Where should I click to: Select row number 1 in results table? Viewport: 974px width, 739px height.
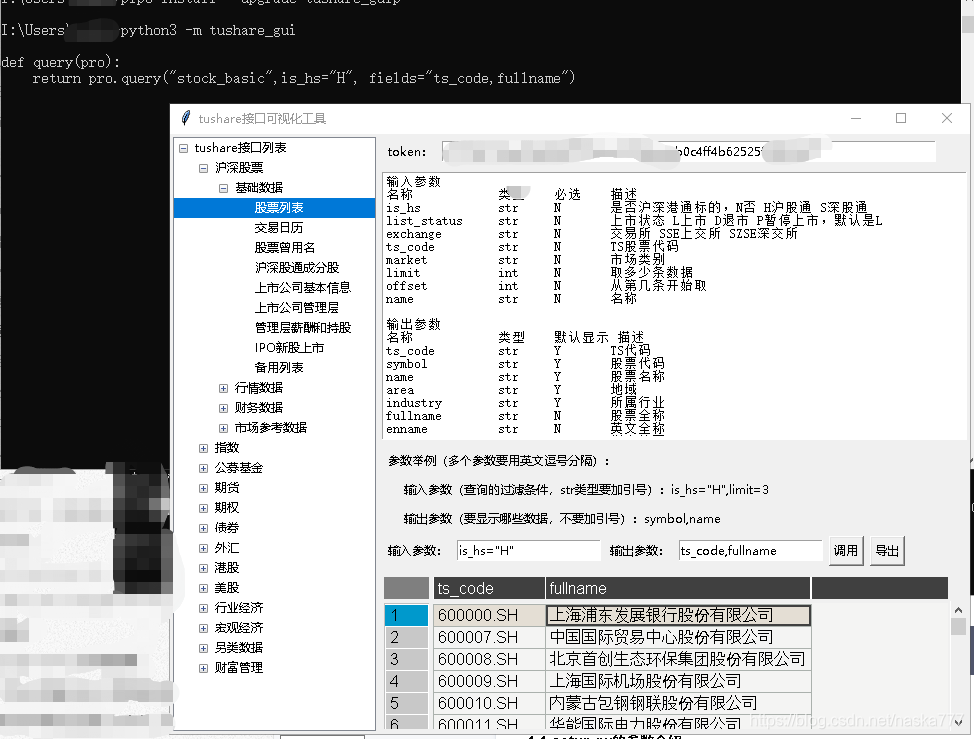tap(406, 615)
